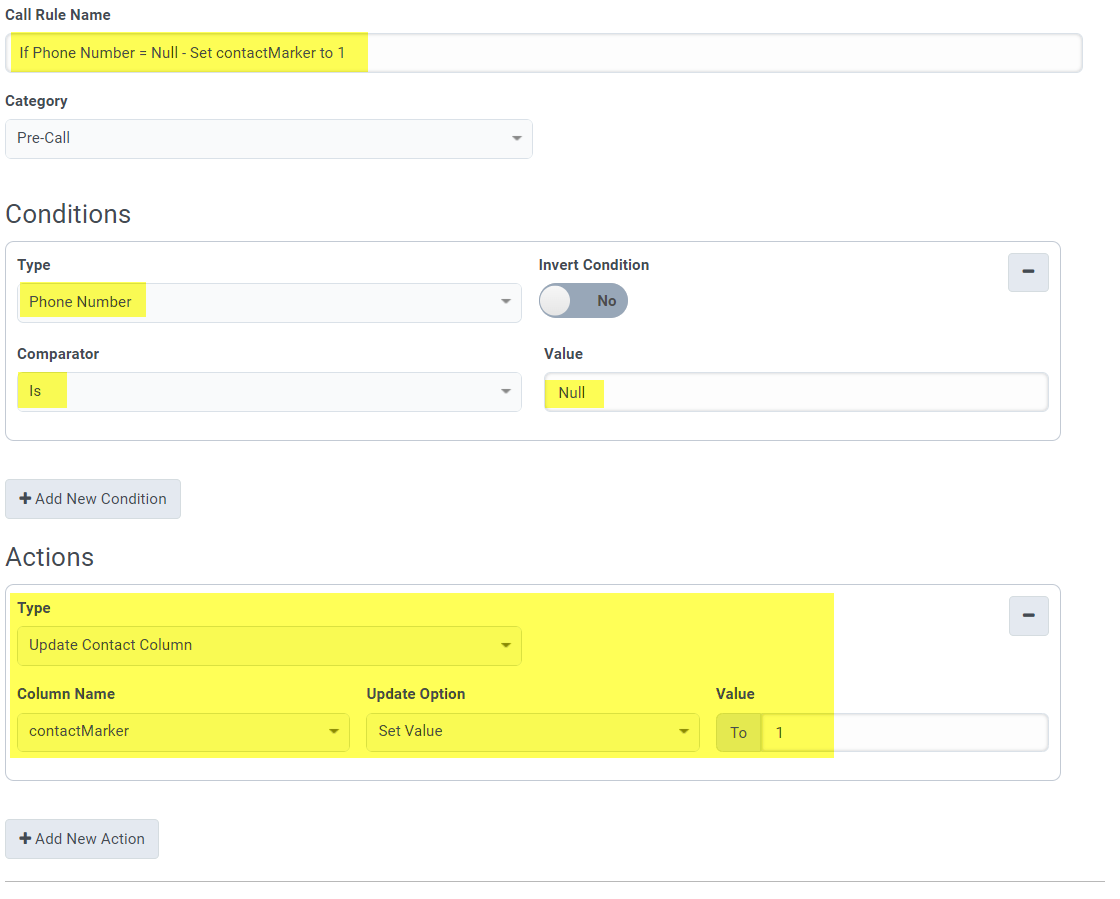The height and width of the screenshot is (899, 1120).
Task: Click the Actions section heading
Action: (x=50, y=557)
